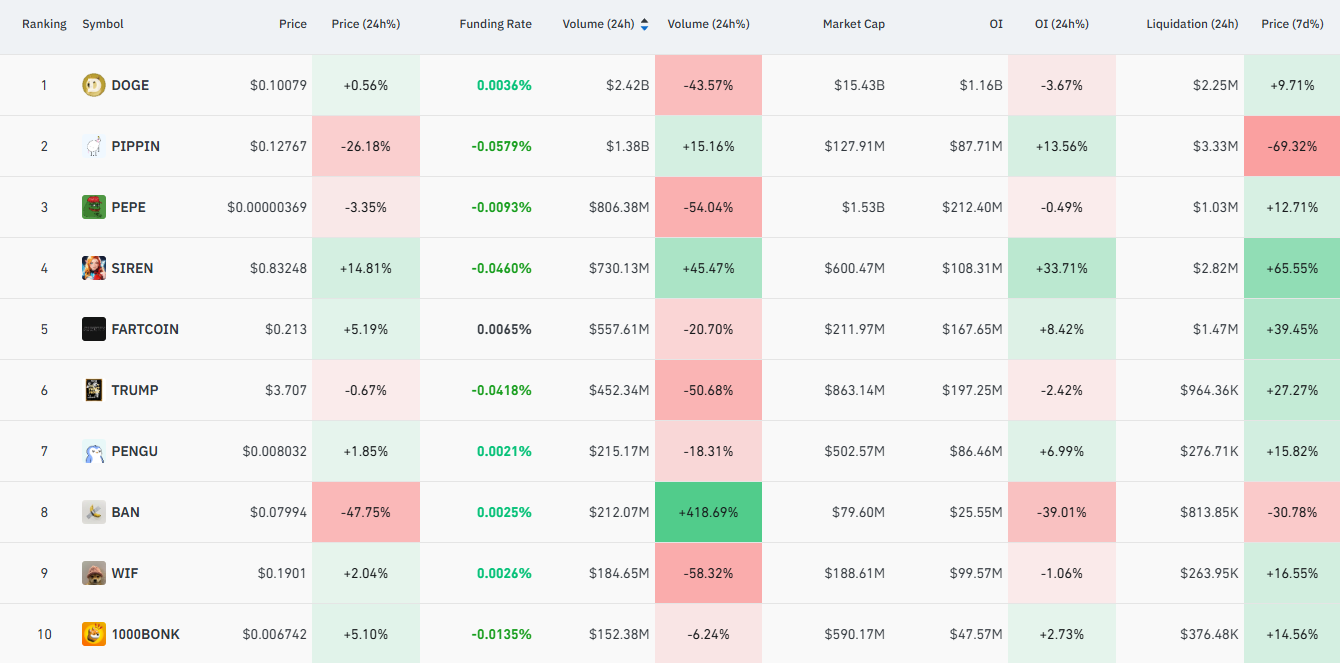Click the BAN banana icon
Screen dimensions: 1340x663
(94, 512)
